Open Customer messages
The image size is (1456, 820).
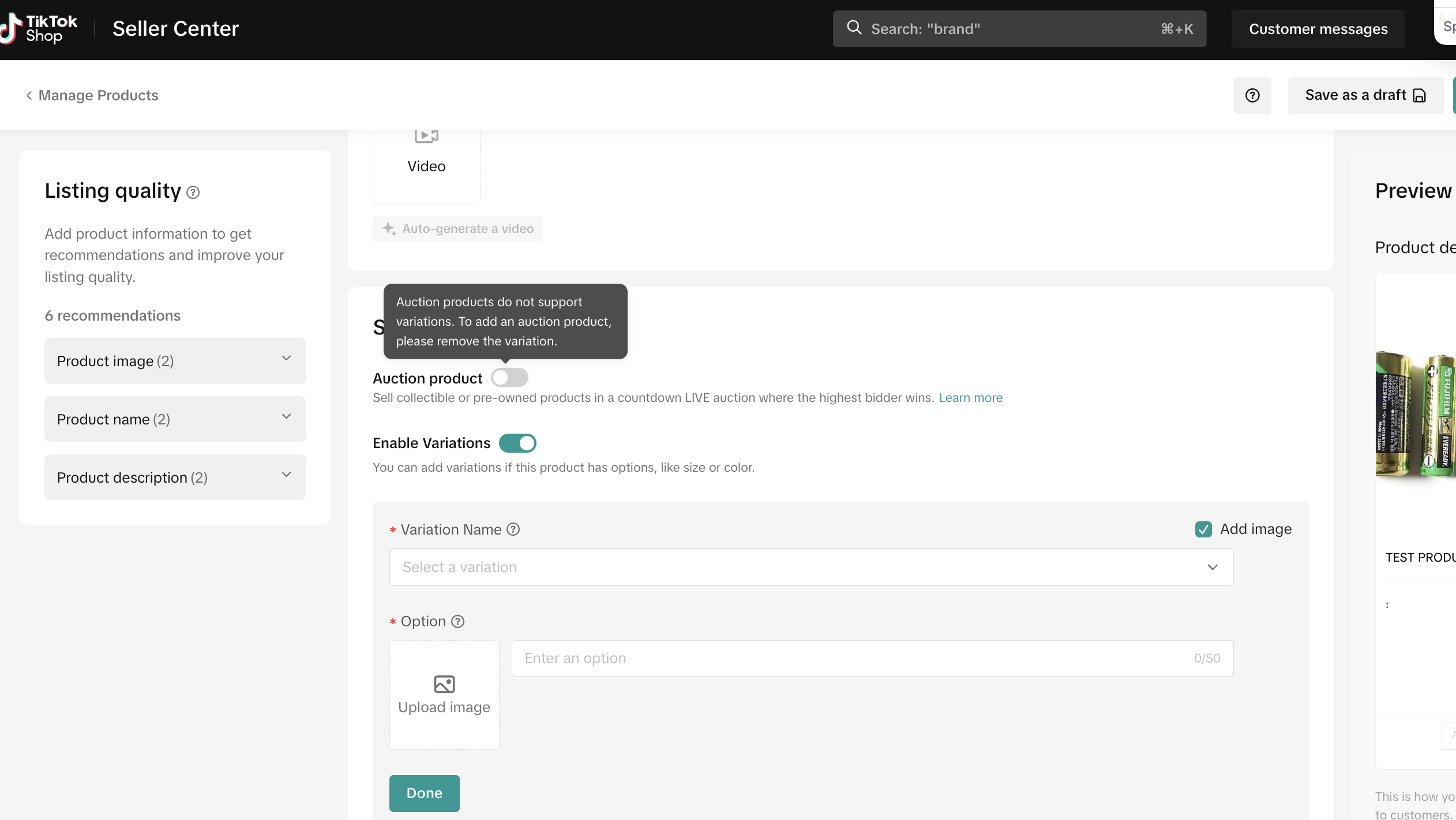pos(1318,29)
